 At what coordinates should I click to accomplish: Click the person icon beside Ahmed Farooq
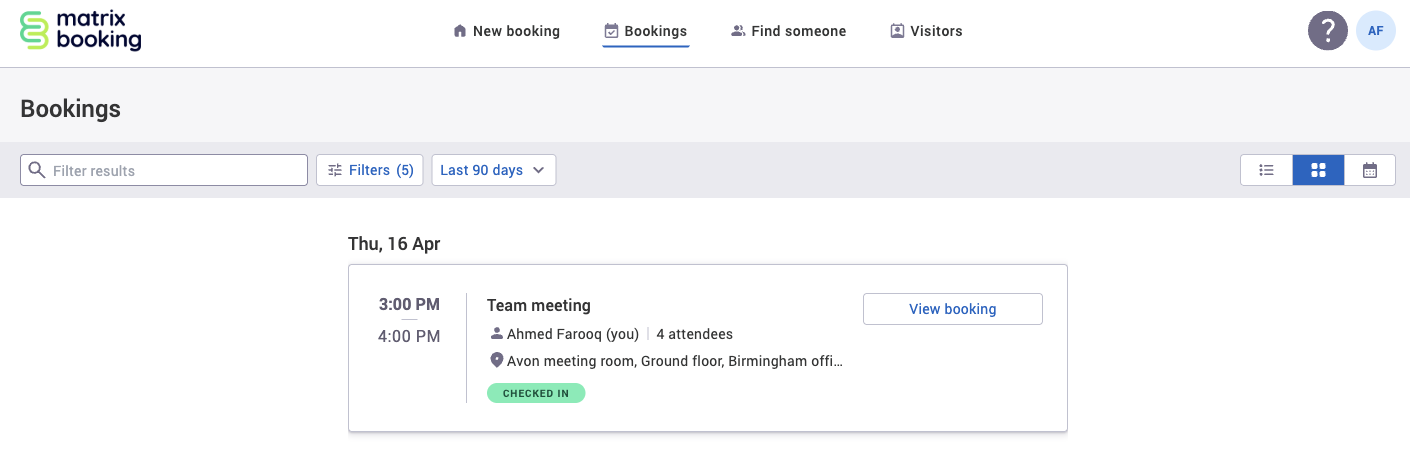pyautogui.click(x=496, y=333)
